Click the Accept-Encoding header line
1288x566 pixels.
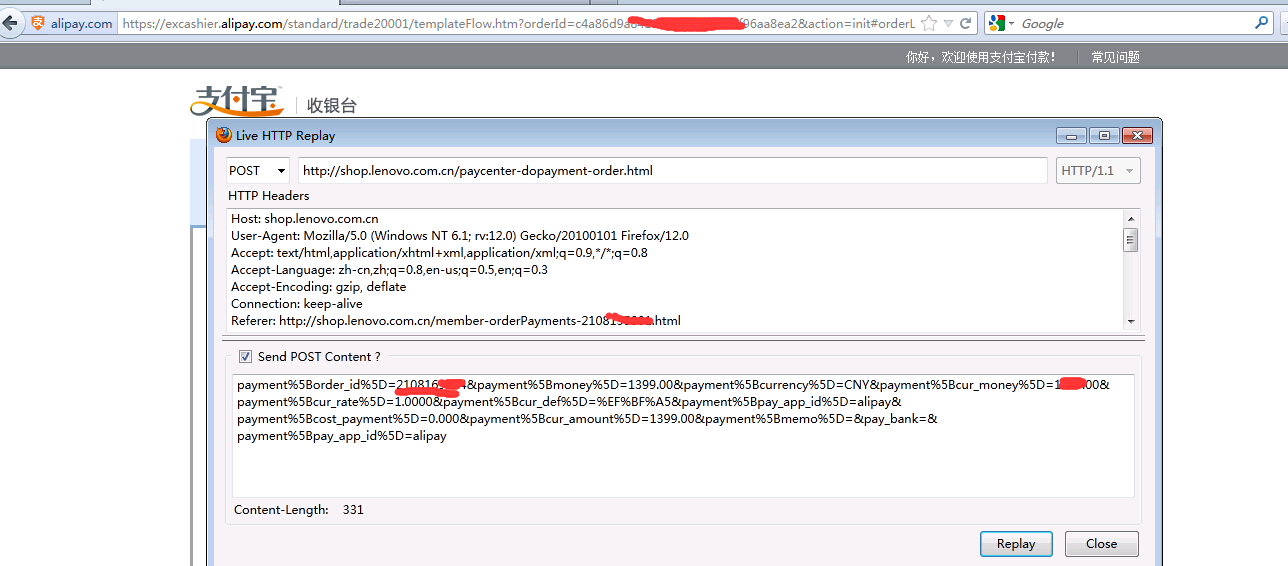(318, 286)
